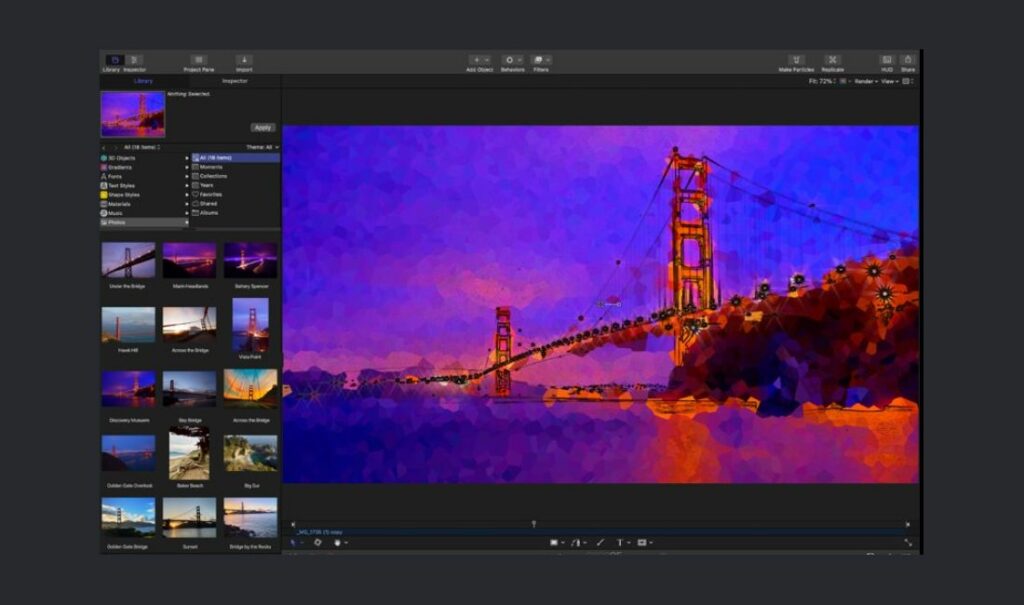Click the Import icon
Image resolution: width=1024 pixels, height=605 pixels.
244,58
